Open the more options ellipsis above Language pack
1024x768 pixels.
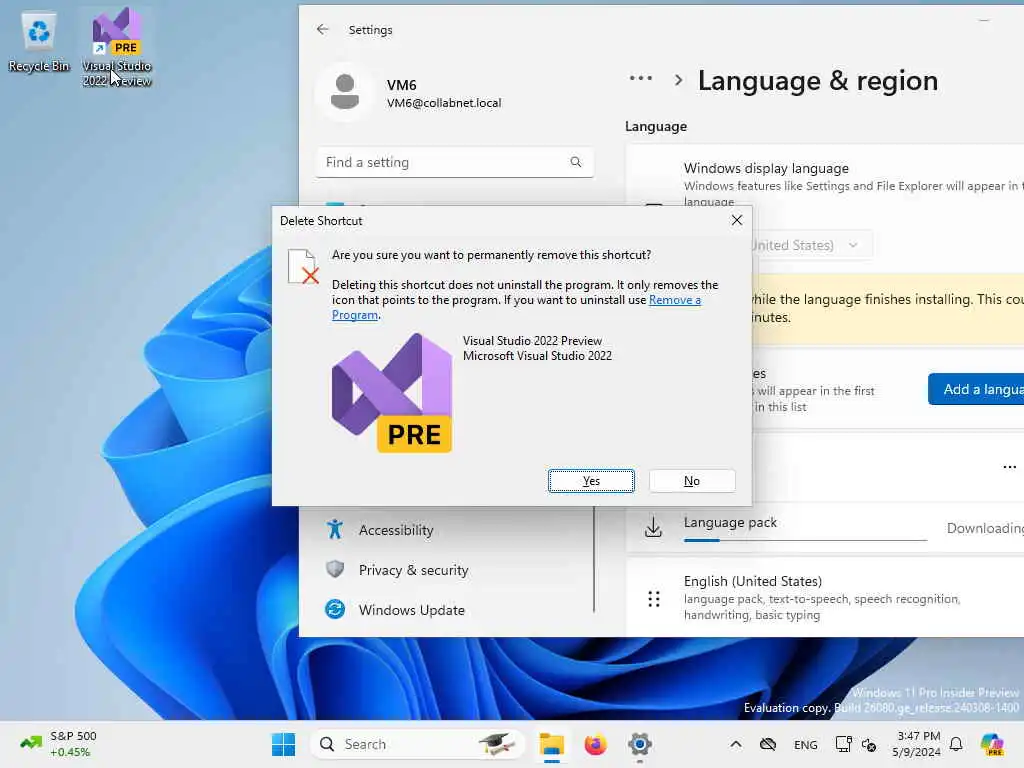(1009, 467)
